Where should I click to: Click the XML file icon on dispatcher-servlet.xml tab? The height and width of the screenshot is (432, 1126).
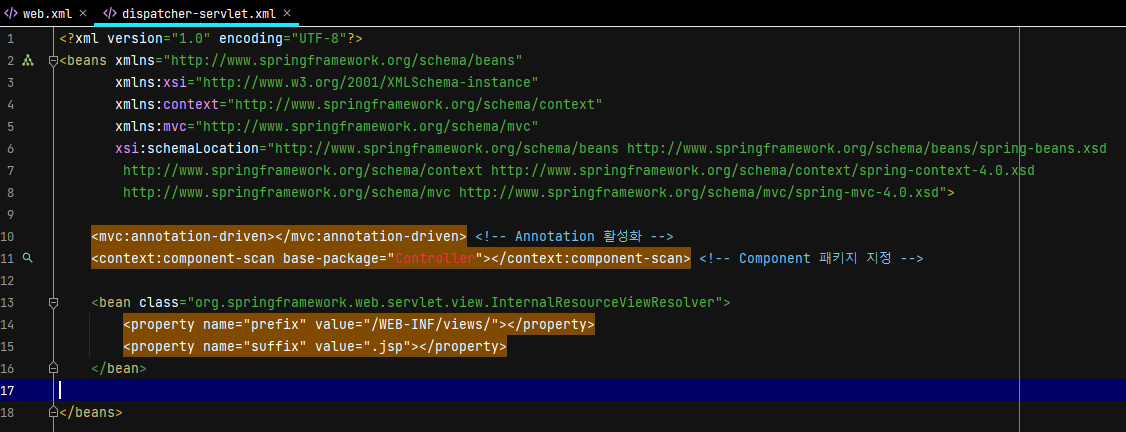[110, 13]
